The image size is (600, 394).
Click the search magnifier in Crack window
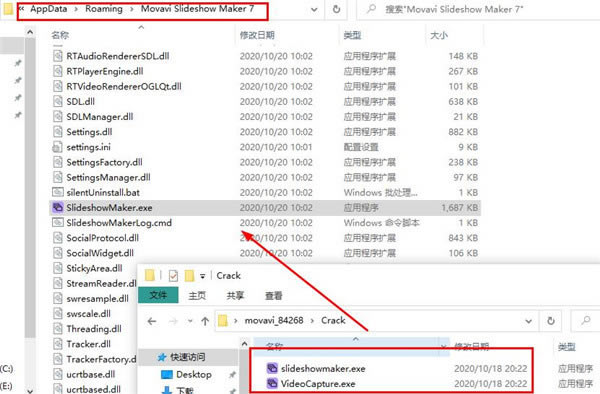pyautogui.click(x=586, y=320)
